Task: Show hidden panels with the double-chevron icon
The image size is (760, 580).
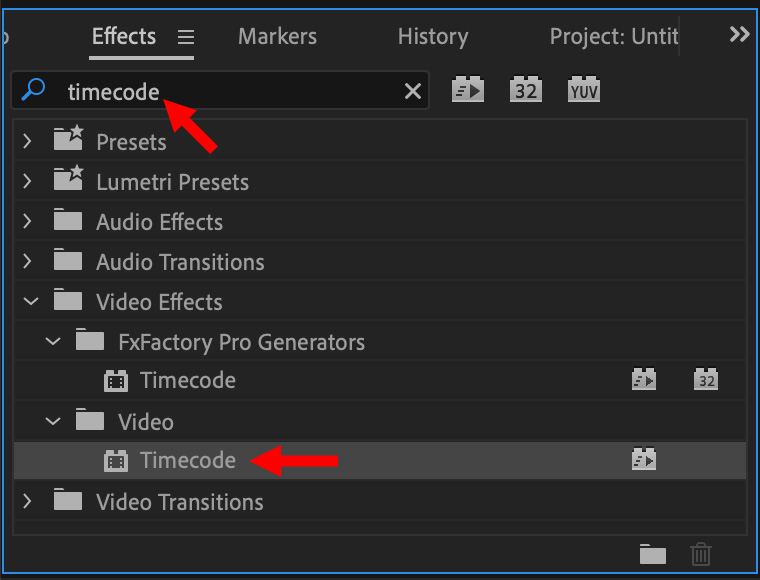Action: 739,35
